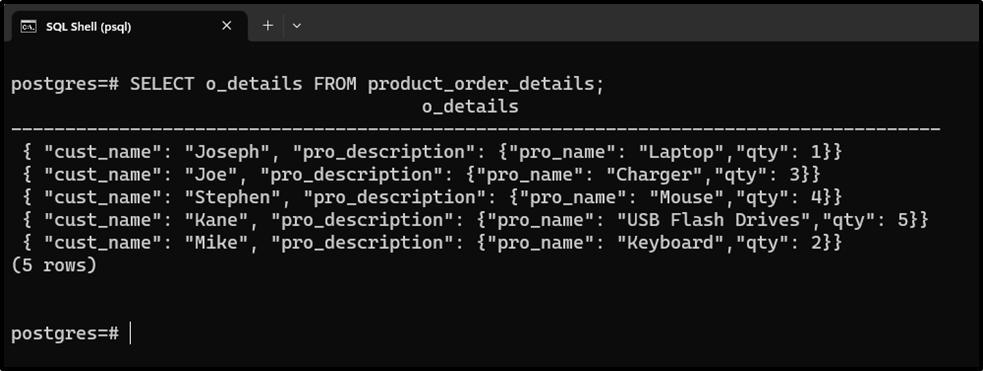Click the SQL Shell terminal icon in tab

coord(28,26)
